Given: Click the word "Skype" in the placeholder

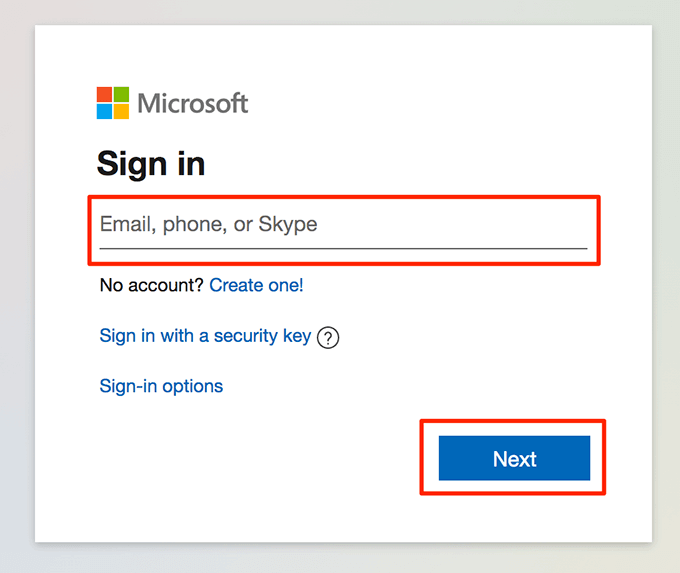Looking at the screenshot, I should (x=288, y=224).
